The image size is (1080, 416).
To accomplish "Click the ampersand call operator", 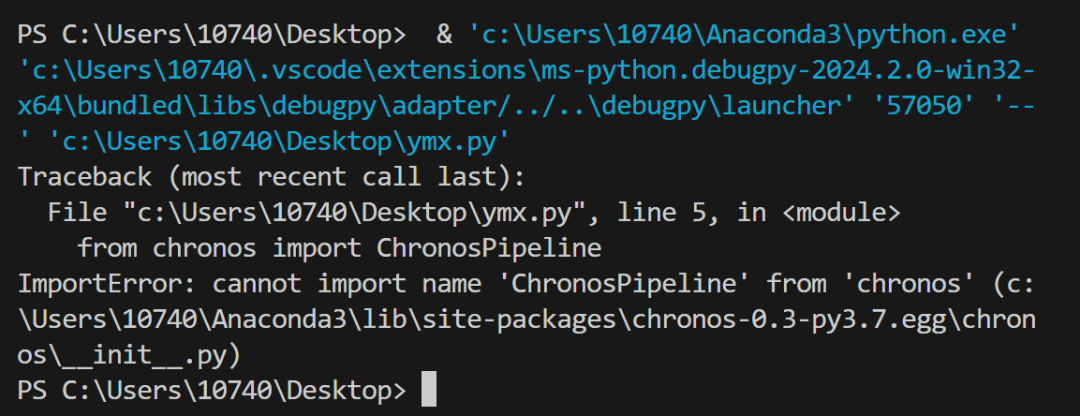I will 444,35.
